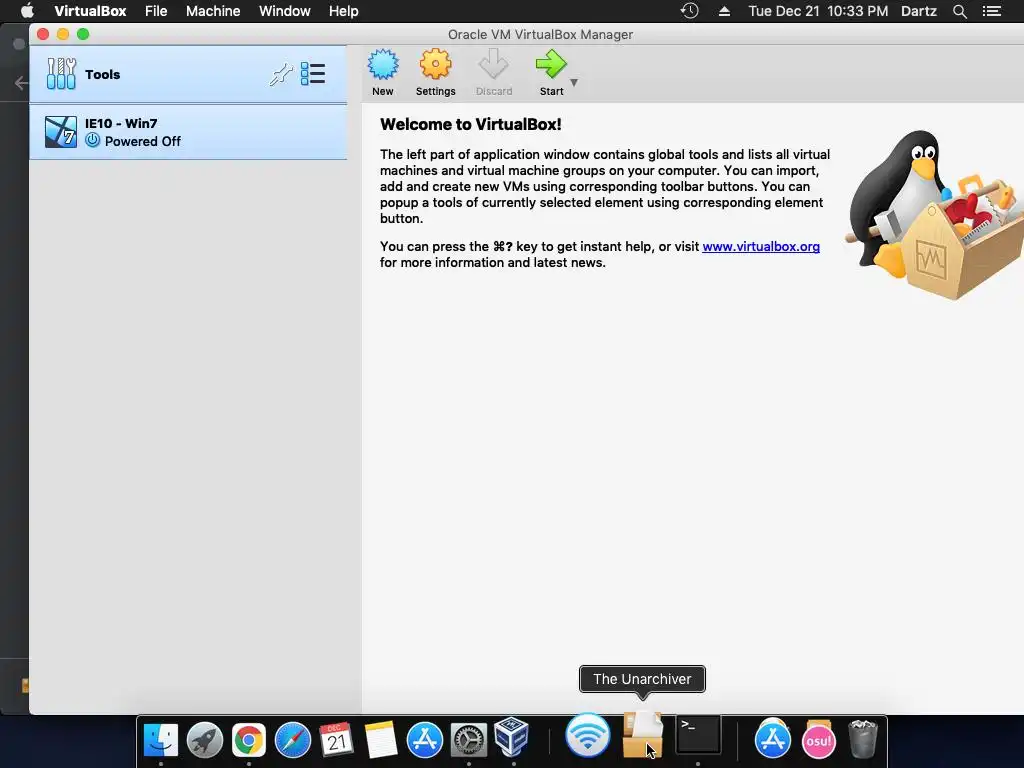Open The Unarchiver from the Dock
1024x768 pixels.
643,735
